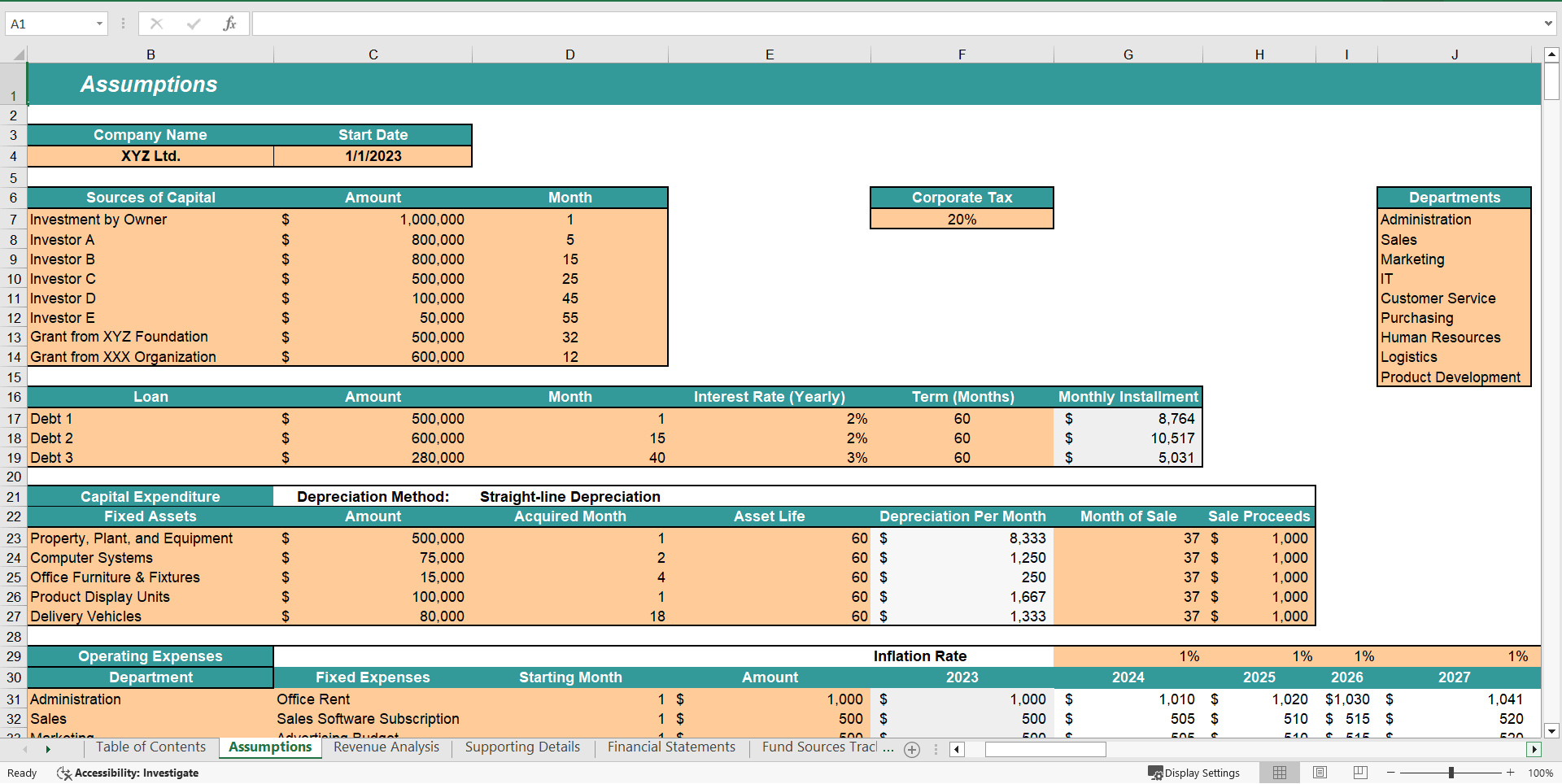Adjust the zoom level slider
Image resolution: width=1562 pixels, height=784 pixels.
pos(1452,773)
